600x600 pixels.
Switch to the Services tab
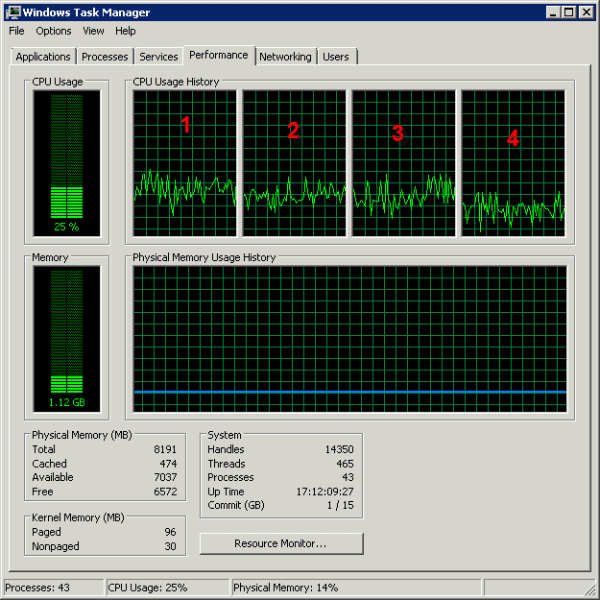coord(158,57)
